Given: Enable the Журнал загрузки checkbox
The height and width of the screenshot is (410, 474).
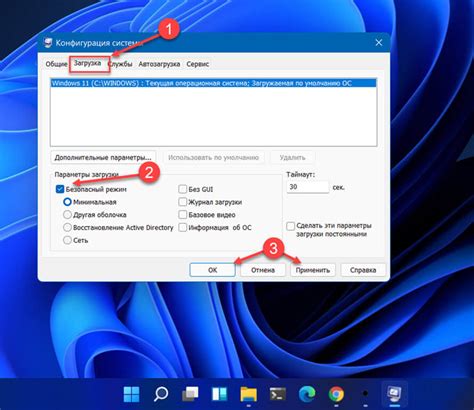Looking at the screenshot, I should click(182, 202).
